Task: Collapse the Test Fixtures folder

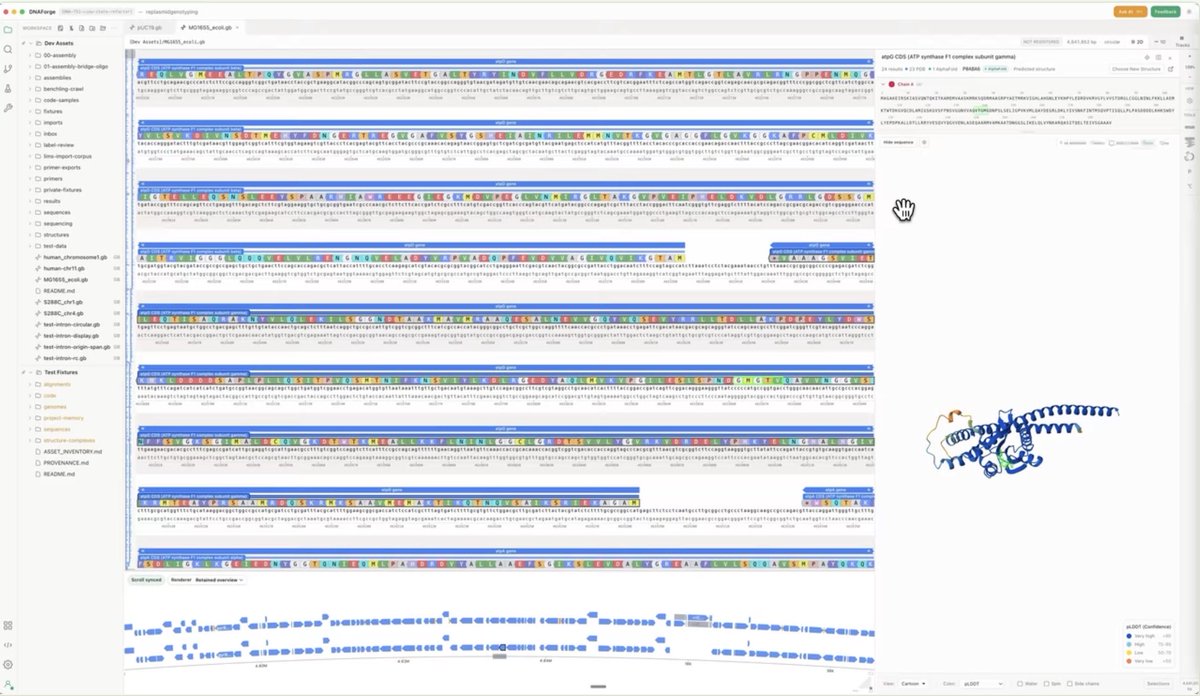Action: pyautogui.click(x=30, y=372)
